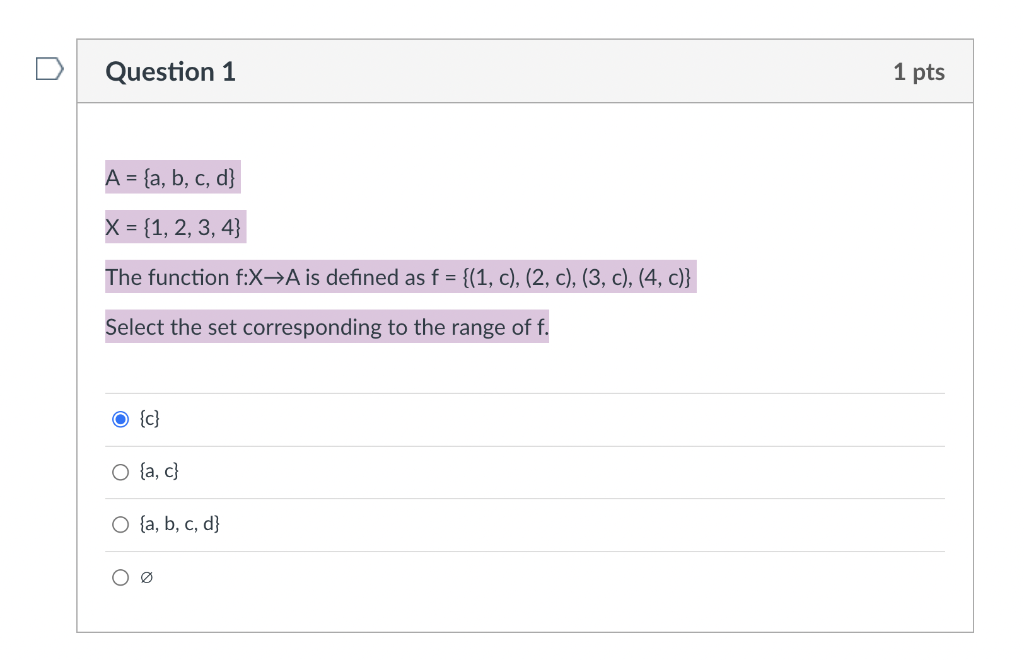Click the ordered pair (1, c)
1024x660 pixels.
coord(494,278)
